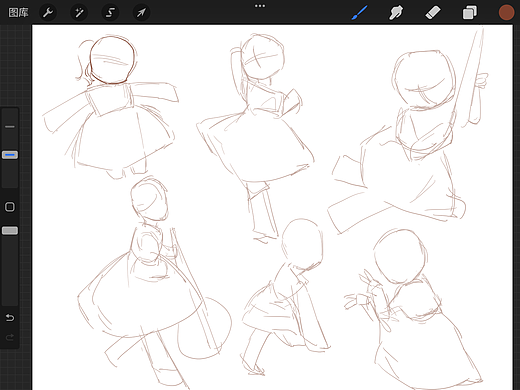The width and height of the screenshot is (520, 390).
Task: Click the blue brush size slider handle
Action: pos(10,155)
